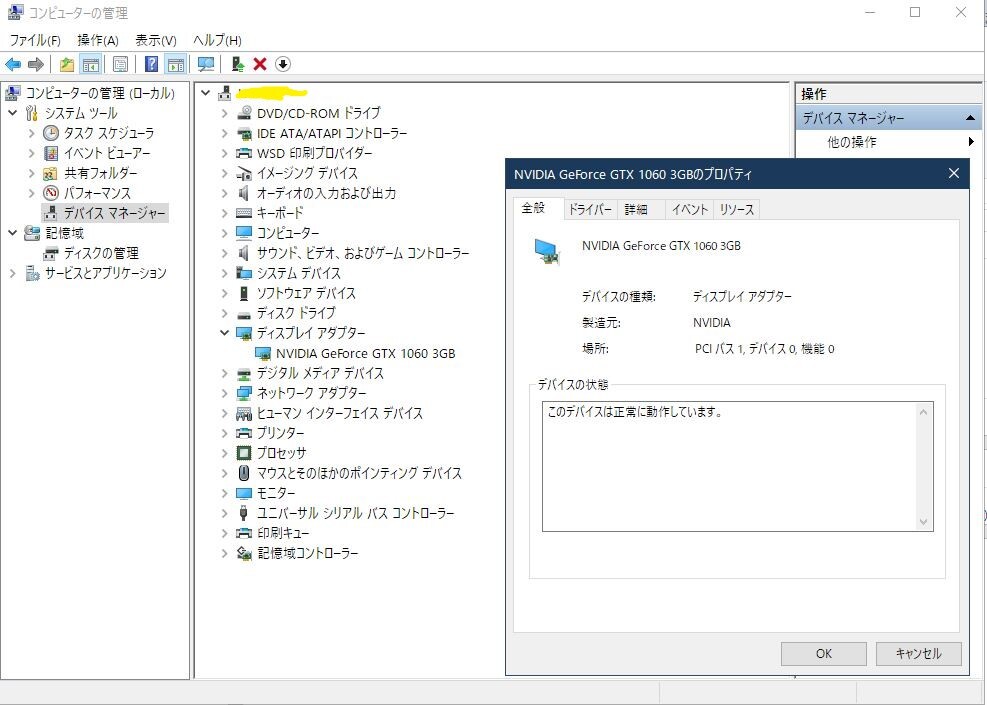Toggle the console tree pane toolbar button
The image size is (987, 705).
(91, 65)
